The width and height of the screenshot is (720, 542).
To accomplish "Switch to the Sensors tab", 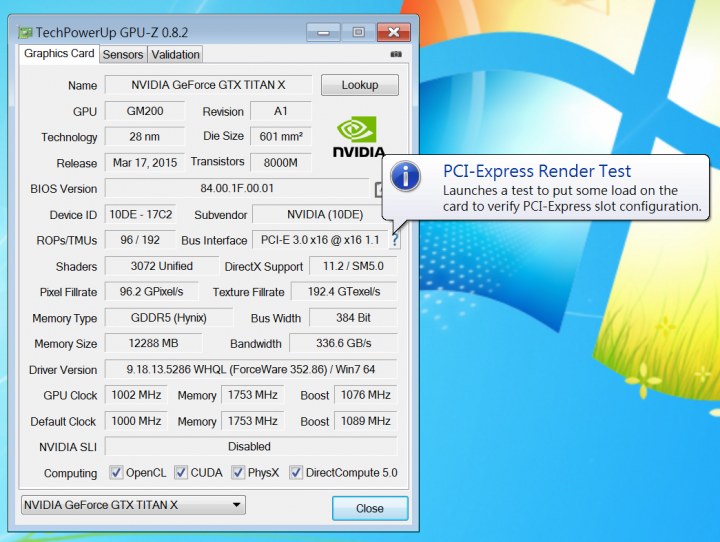I will tap(123, 55).
